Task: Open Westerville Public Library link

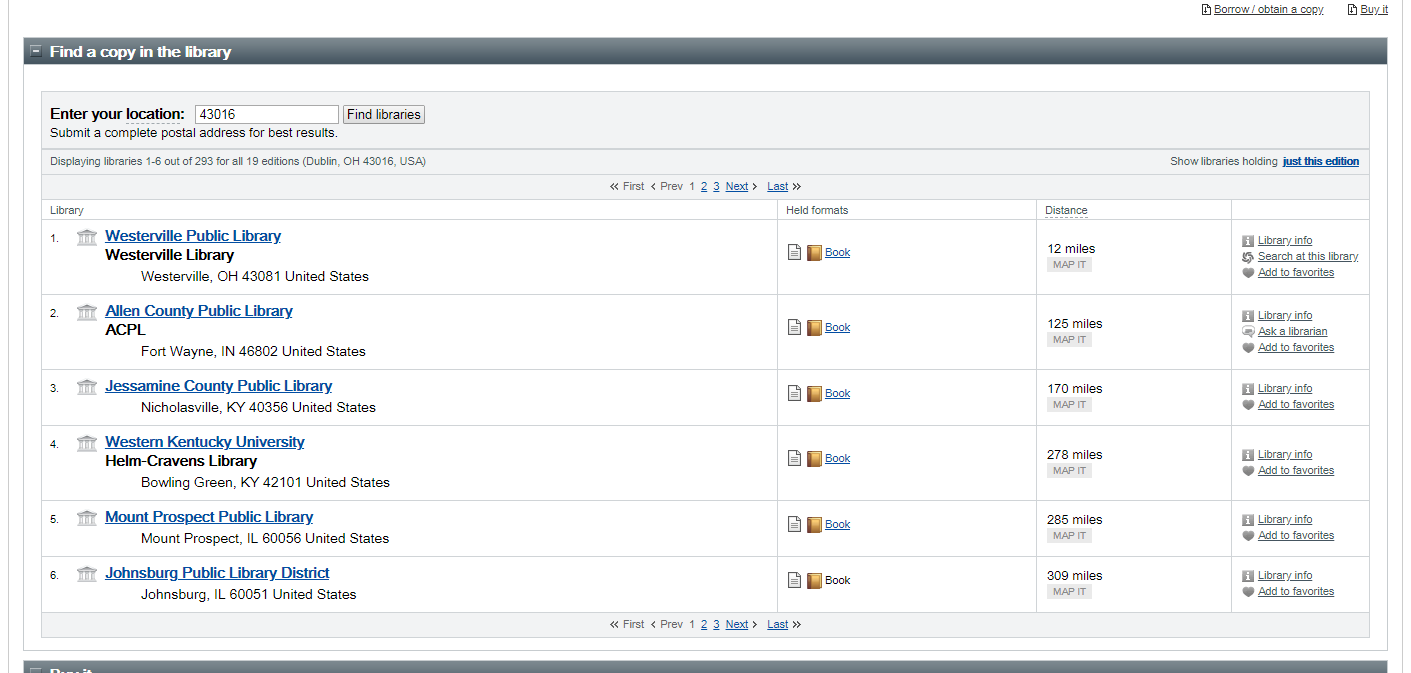Action: pyautogui.click(x=193, y=236)
